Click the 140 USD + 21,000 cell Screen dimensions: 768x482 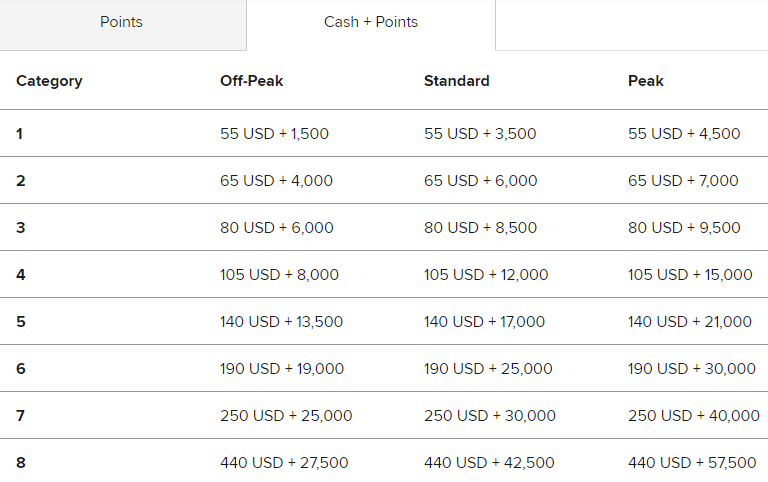click(x=690, y=322)
